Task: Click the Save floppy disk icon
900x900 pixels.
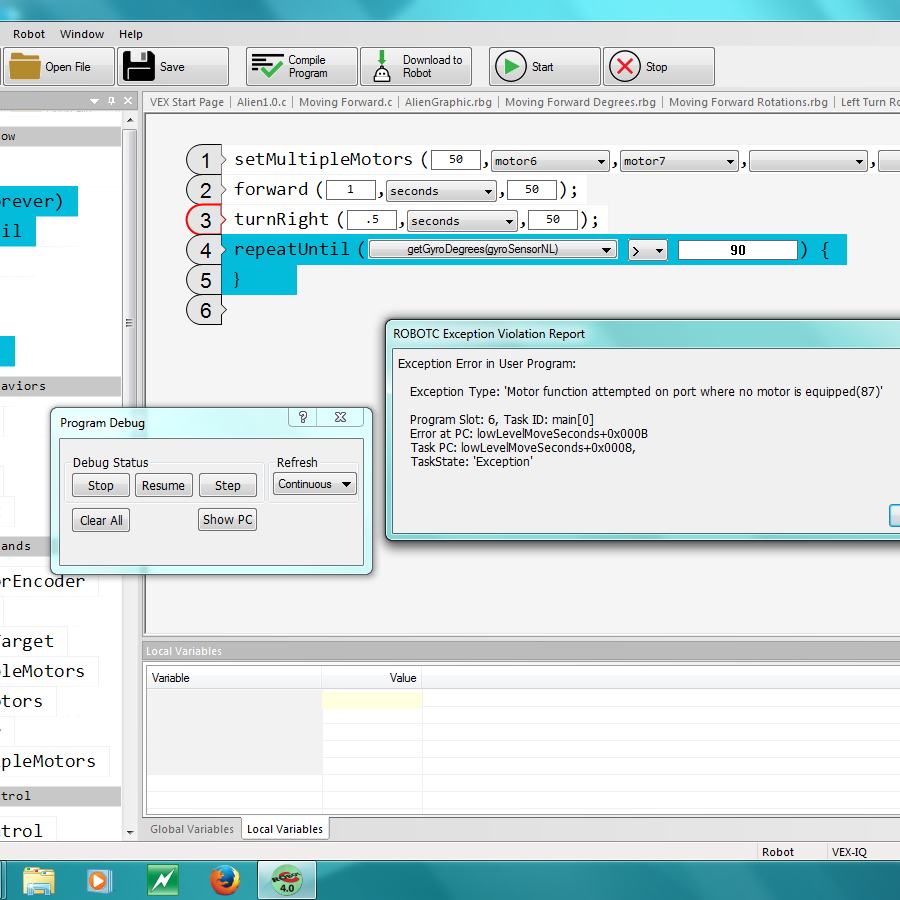Action: pyautogui.click(x=139, y=66)
